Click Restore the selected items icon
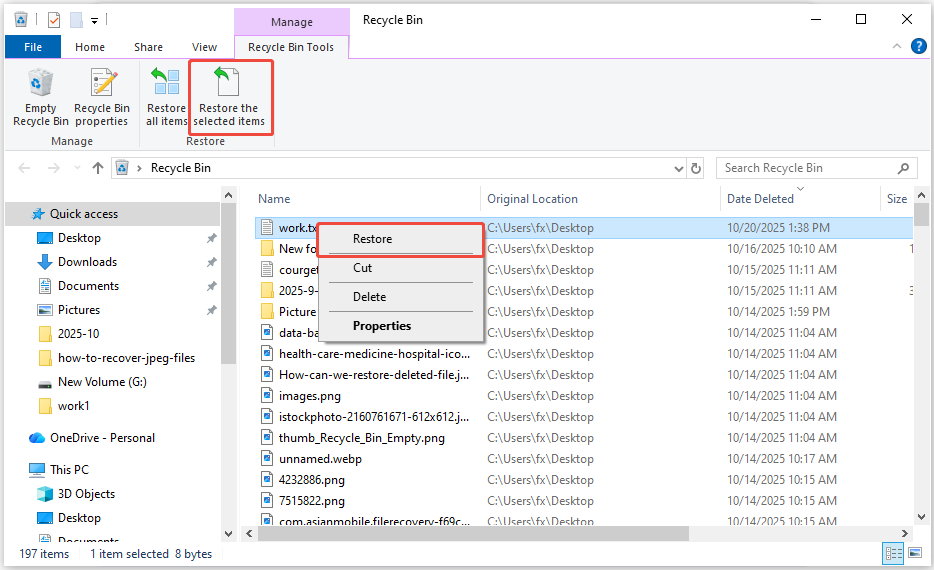Image resolution: width=934 pixels, height=570 pixels. (x=231, y=98)
